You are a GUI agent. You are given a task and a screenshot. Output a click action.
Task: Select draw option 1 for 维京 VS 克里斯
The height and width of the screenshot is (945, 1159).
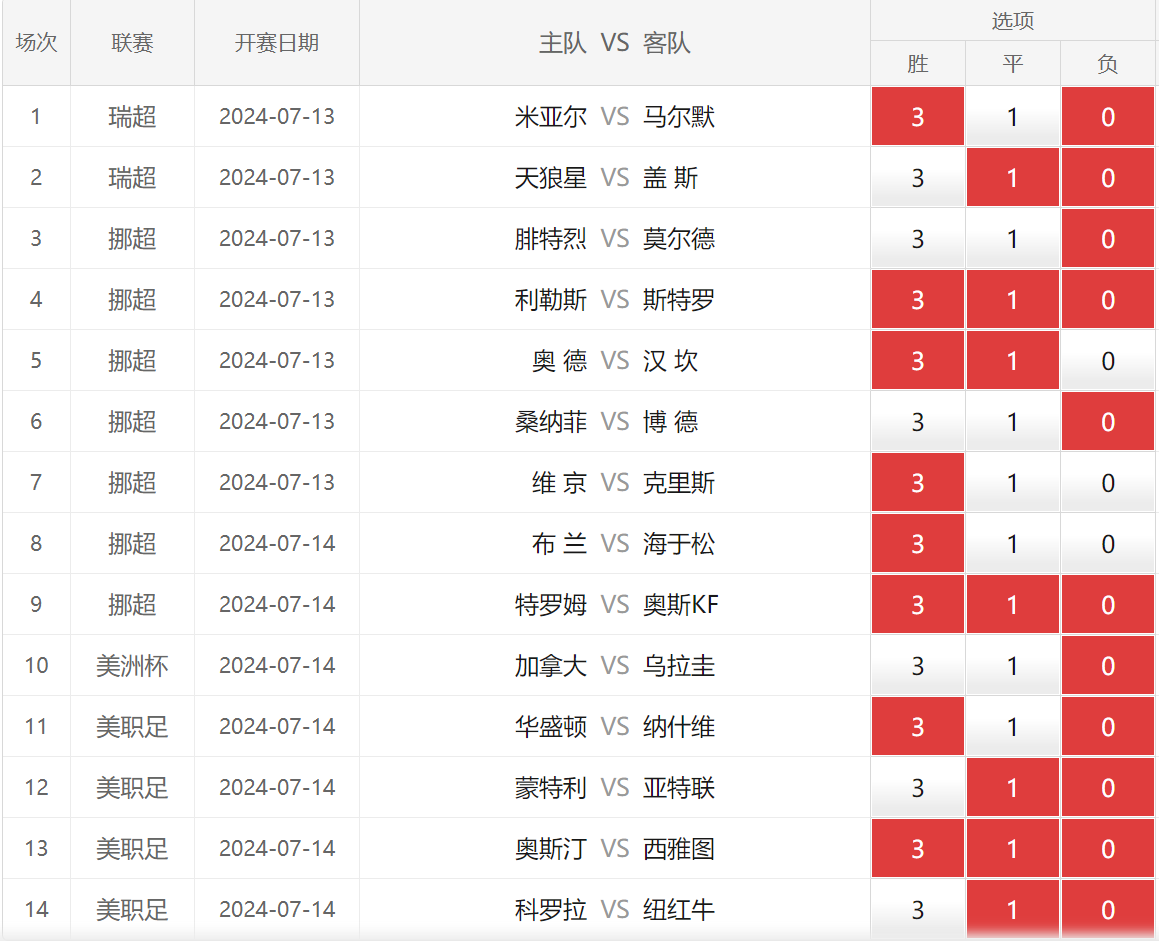[1013, 482]
